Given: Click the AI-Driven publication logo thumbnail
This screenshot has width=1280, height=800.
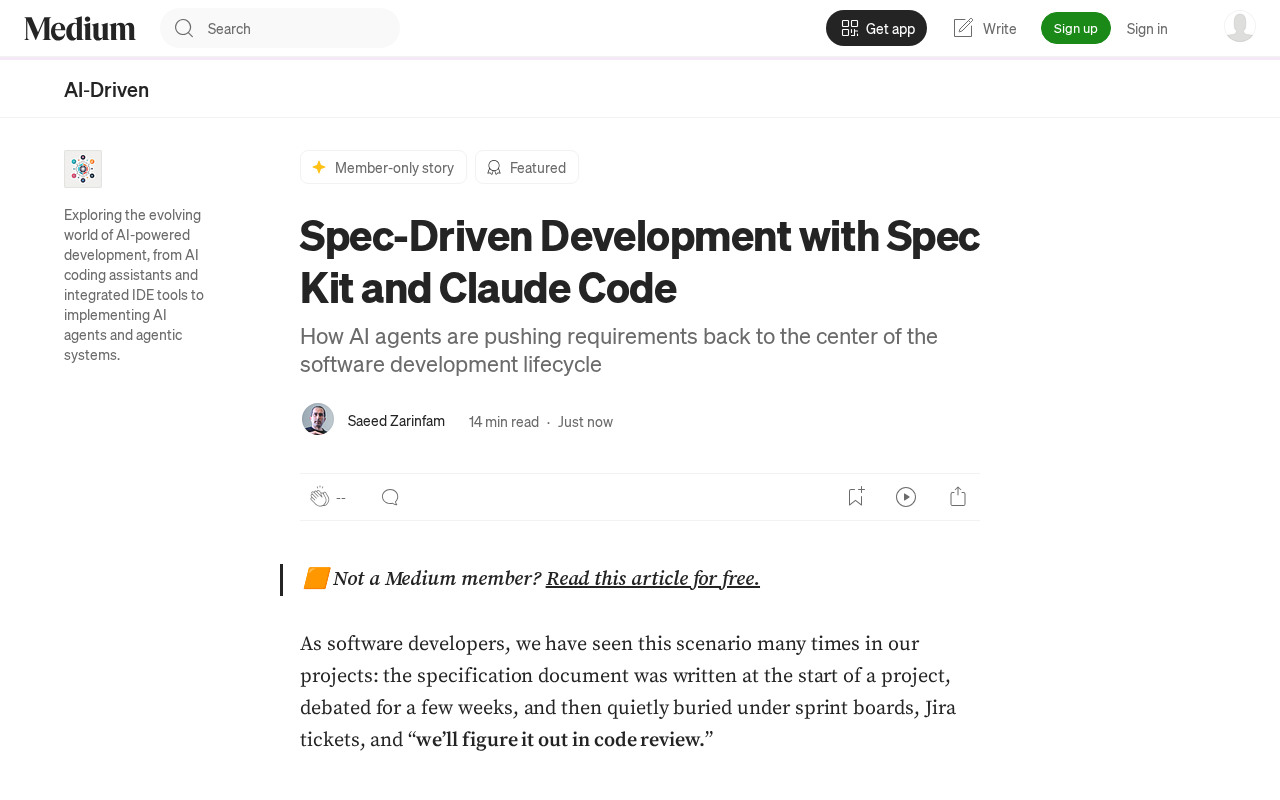Looking at the screenshot, I should [x=83, y=169].
